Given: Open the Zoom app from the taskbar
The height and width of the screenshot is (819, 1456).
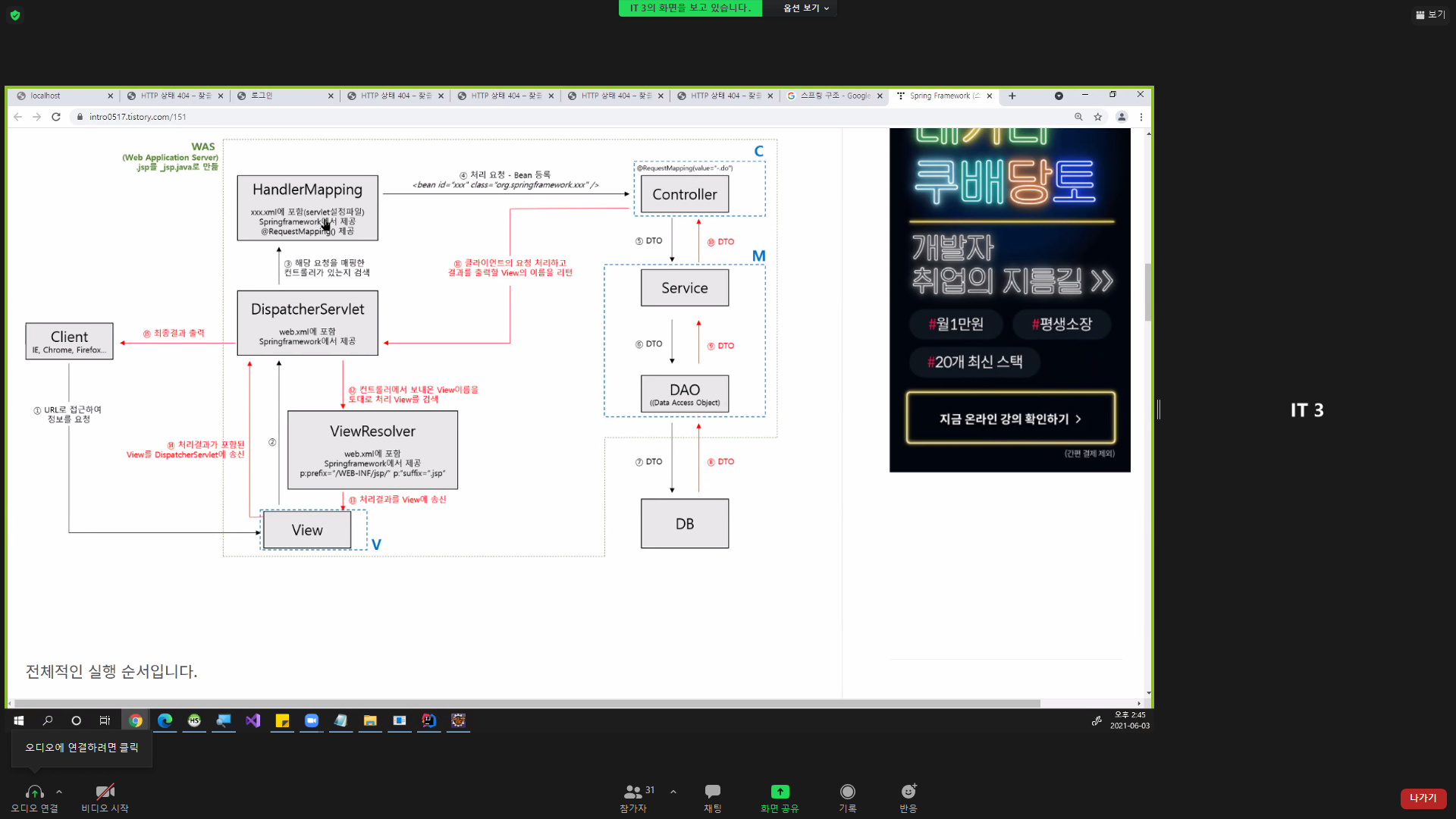Looking at the screenshot, I should click(311, 721).
